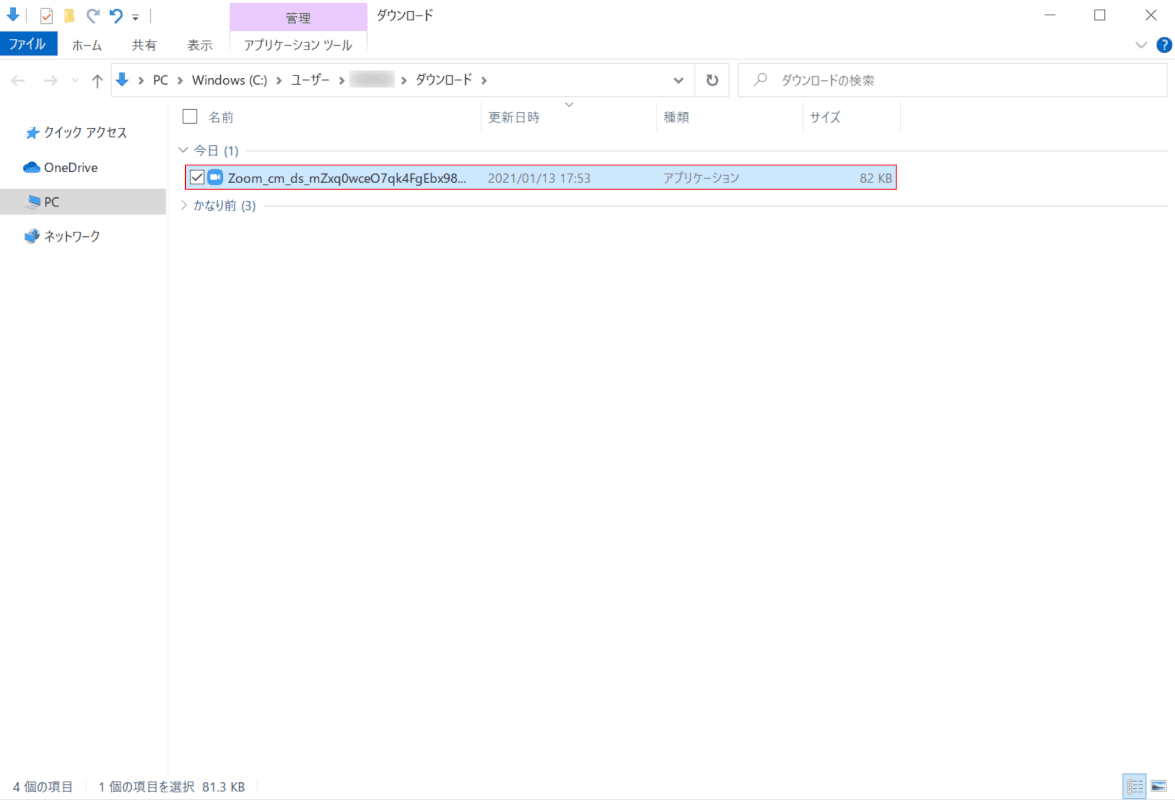Screen dimensions: 1175x800
Task: Sort by the 種類 column header
Action: point(676,118)
